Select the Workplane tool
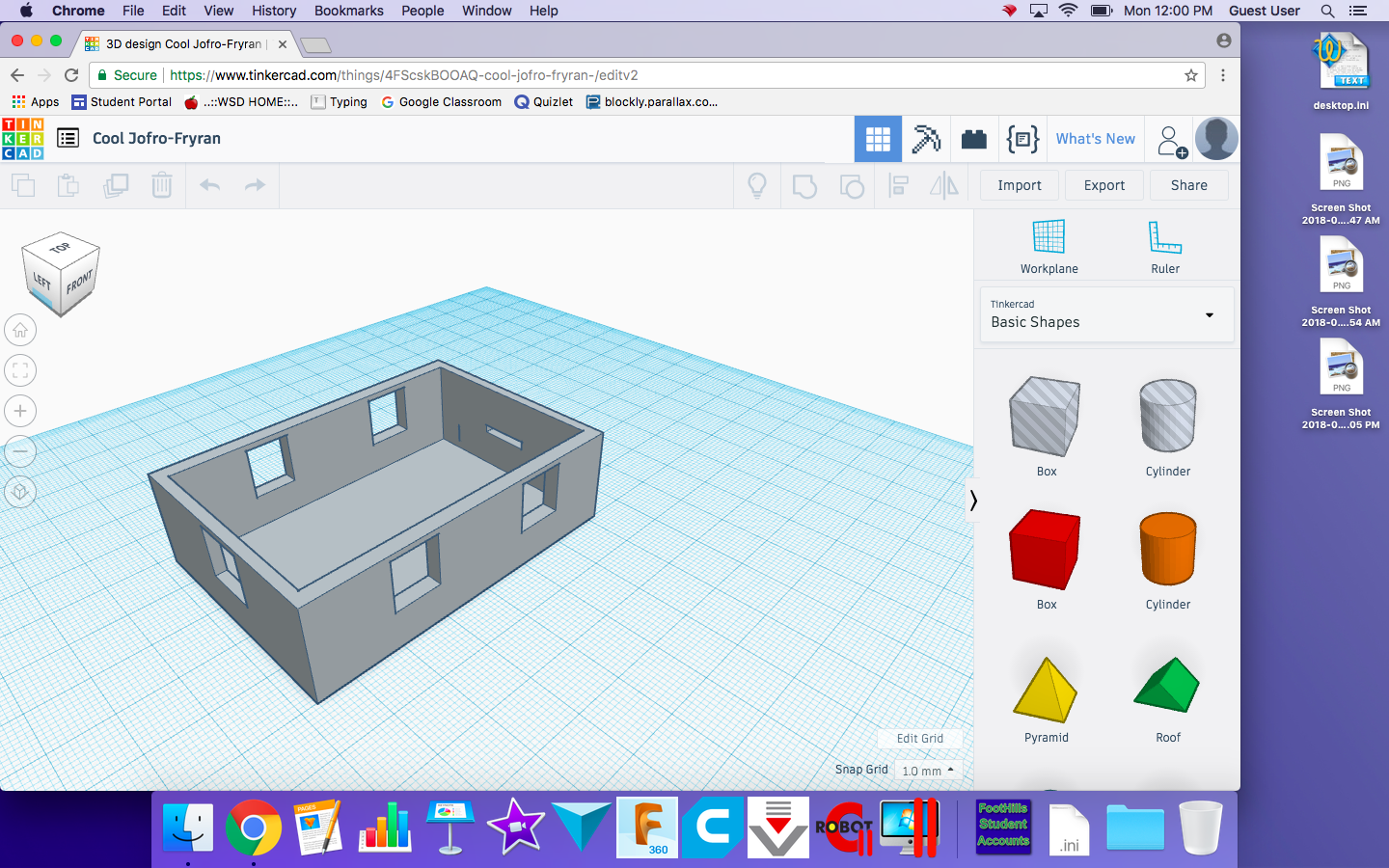This screenshot has height=868, width=1389. click(1049, 247)
